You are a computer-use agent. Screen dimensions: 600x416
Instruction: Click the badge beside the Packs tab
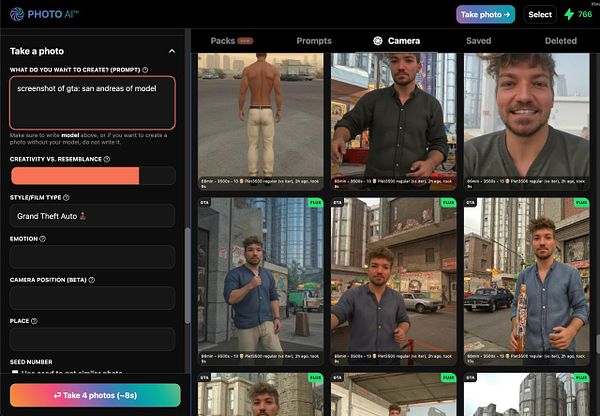point(245,41)
